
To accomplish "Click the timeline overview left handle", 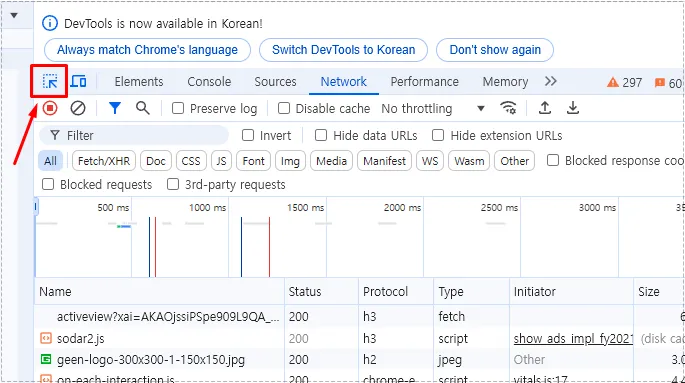I will click(36, 207).
